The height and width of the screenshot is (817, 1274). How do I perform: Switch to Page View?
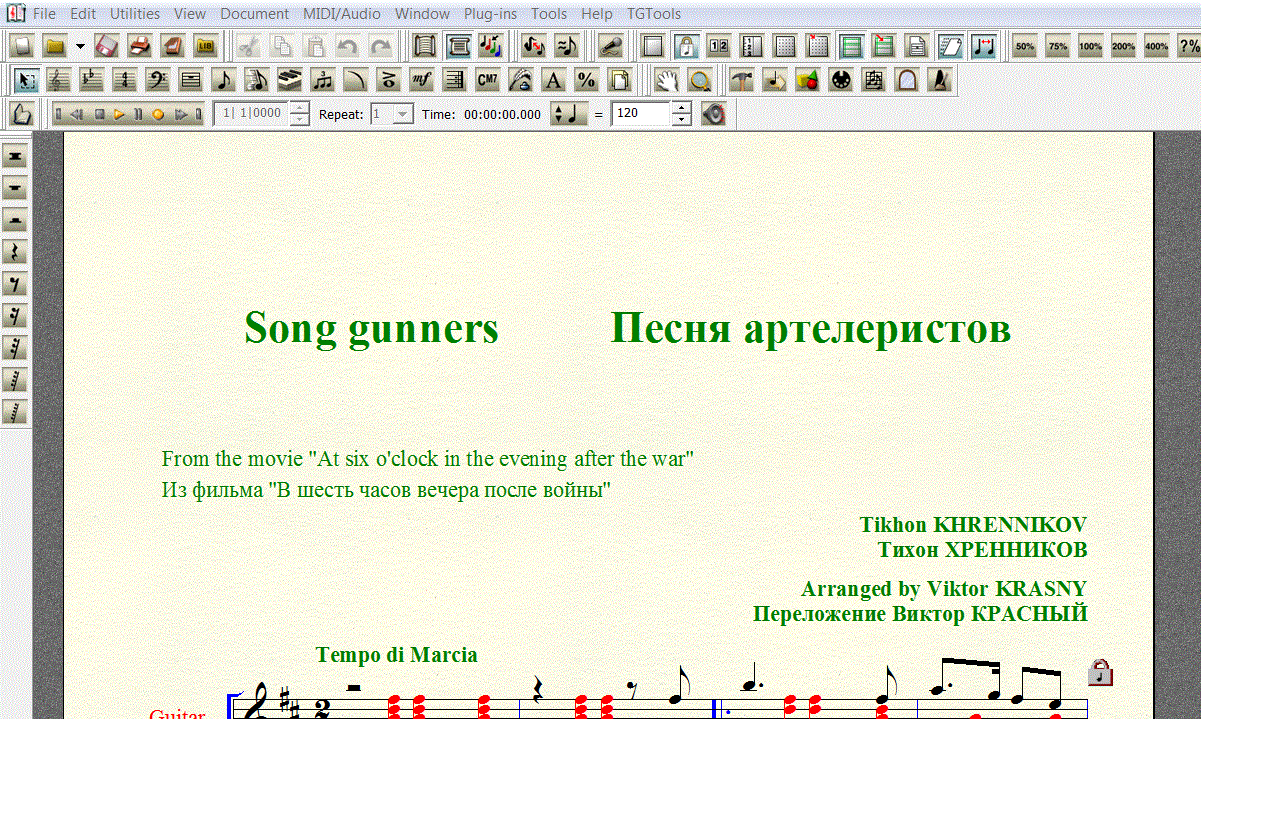(x=457, y=46)
